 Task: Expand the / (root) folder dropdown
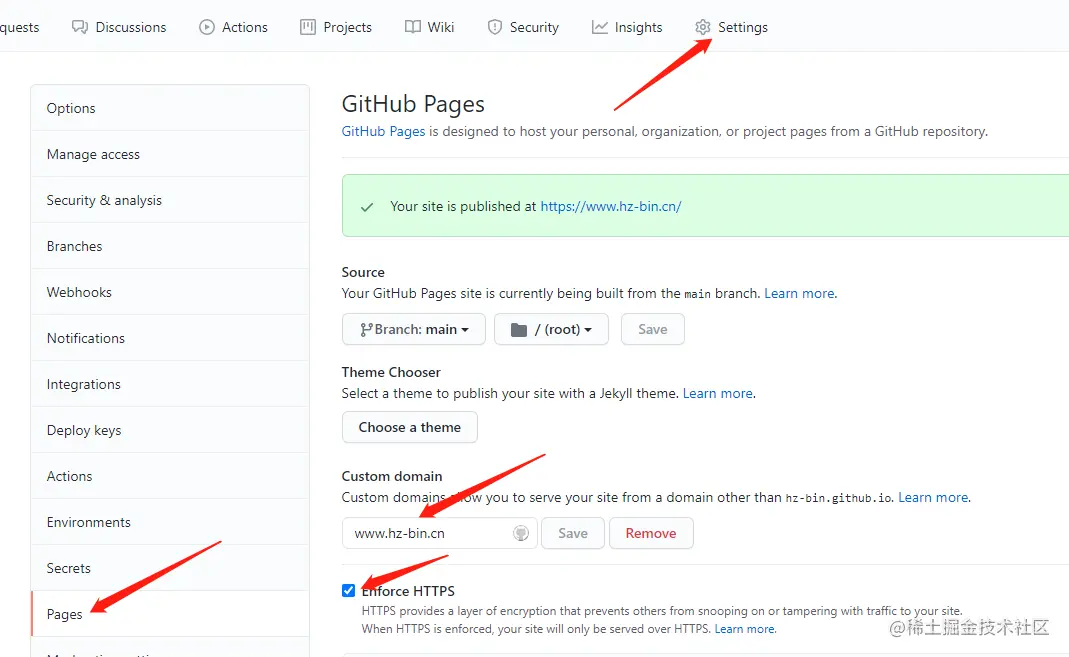pyautogui.click(x=551, y=329)
